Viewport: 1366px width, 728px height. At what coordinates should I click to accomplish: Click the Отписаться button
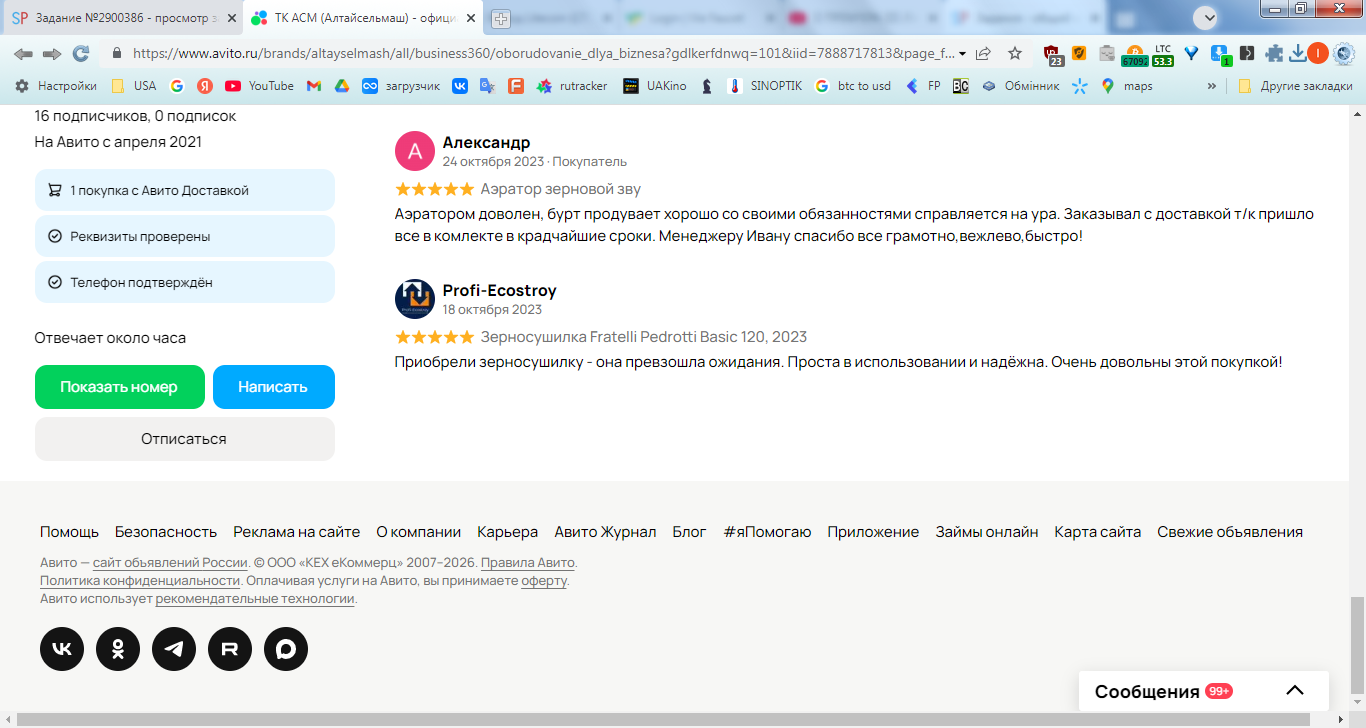click(184, 439)
